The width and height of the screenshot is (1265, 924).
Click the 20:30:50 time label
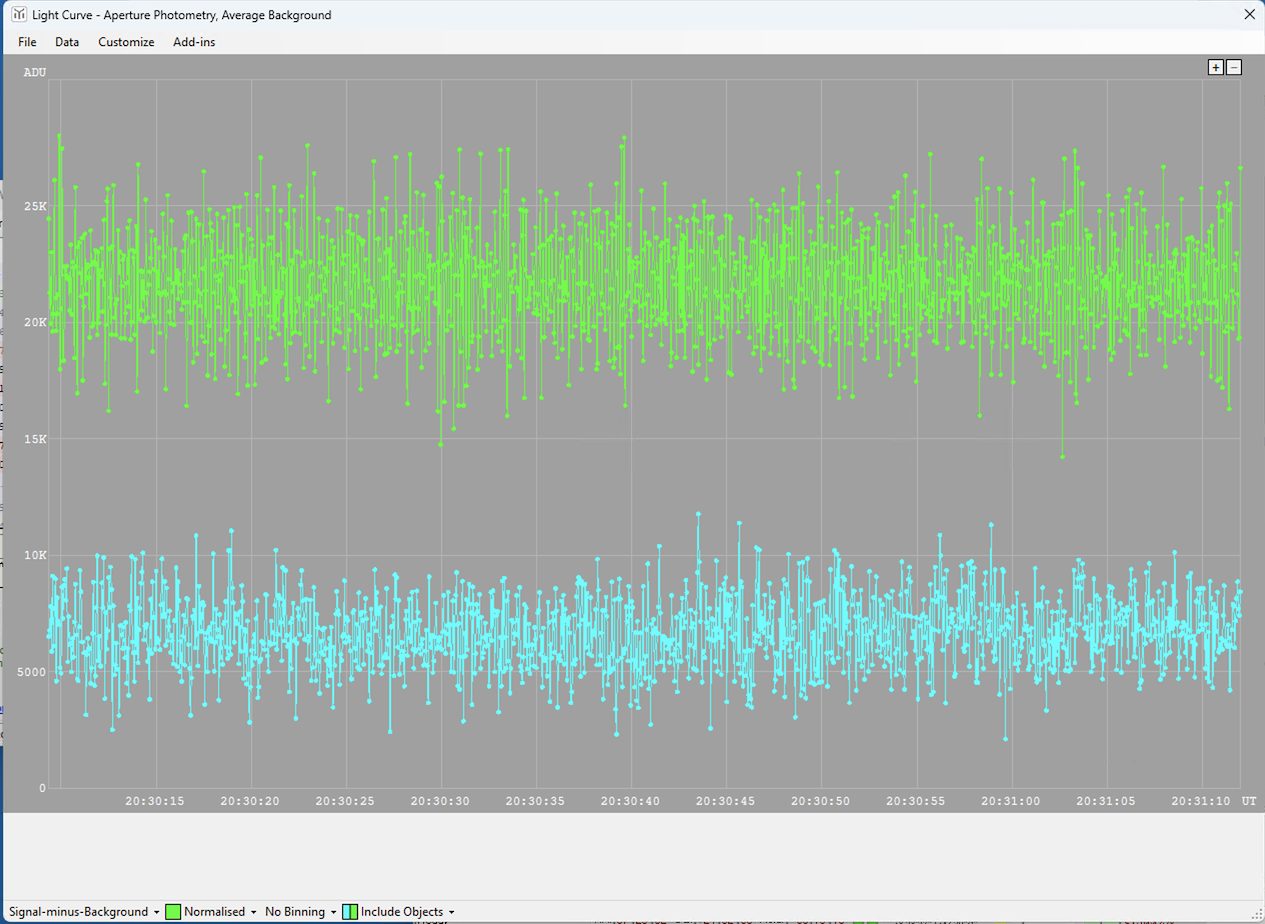(x=821, y=801)
